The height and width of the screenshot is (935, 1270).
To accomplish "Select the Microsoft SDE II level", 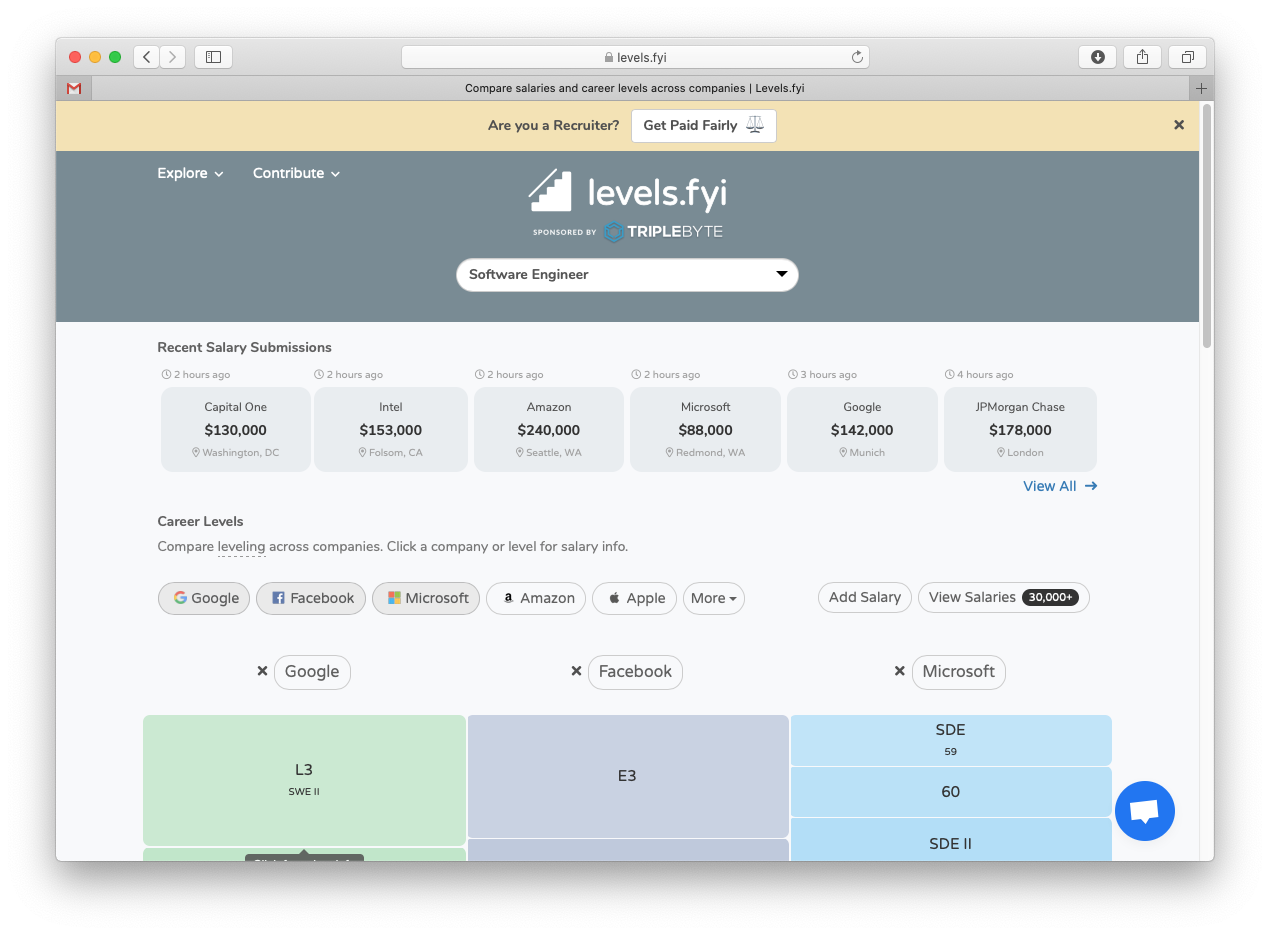I will tap(951, 840).
